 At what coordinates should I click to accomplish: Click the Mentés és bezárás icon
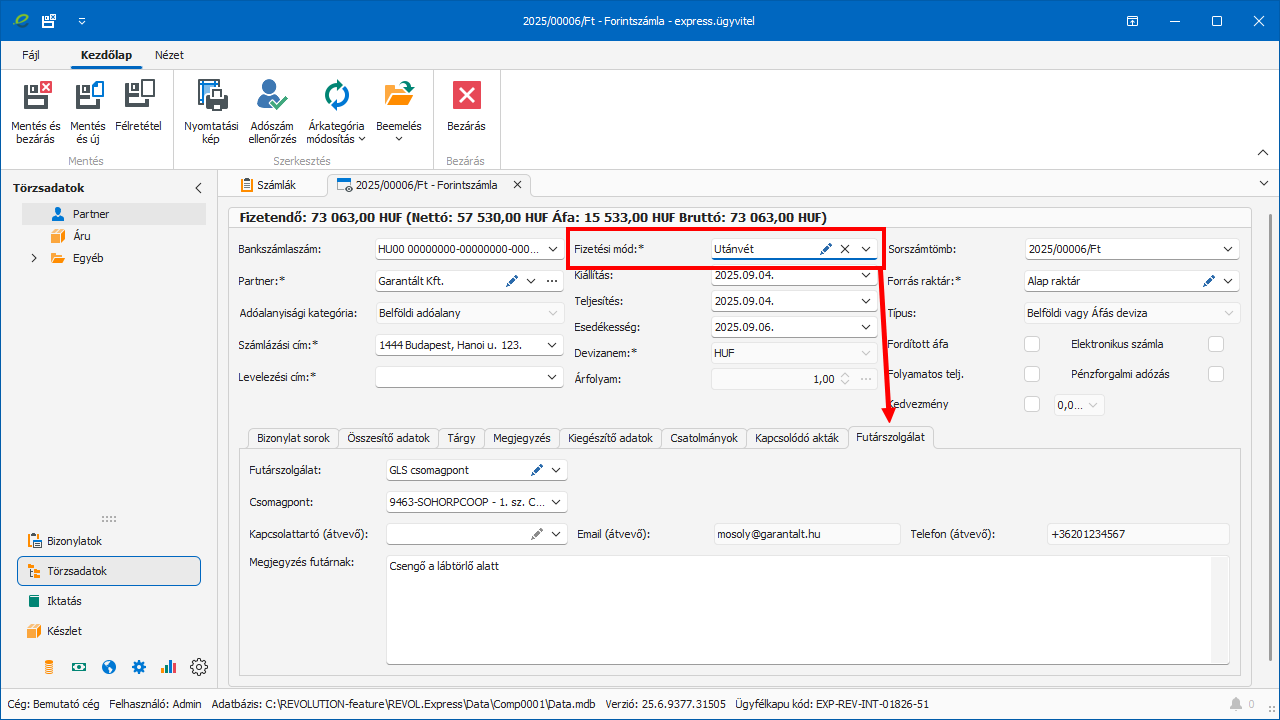pos(36,96)
